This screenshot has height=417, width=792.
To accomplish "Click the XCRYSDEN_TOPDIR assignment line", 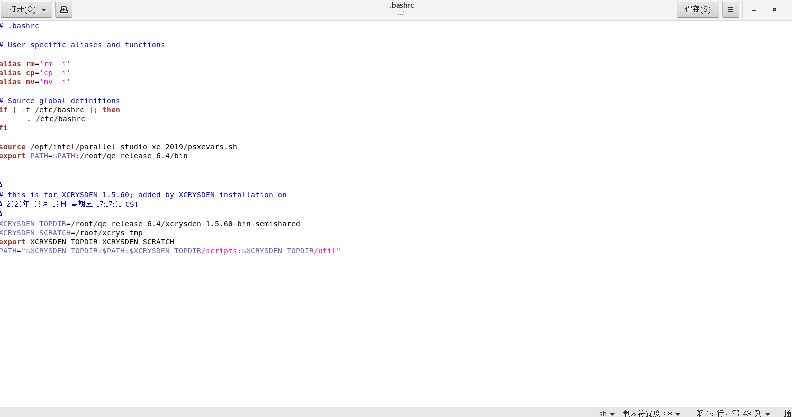I will tap(150, 224).
